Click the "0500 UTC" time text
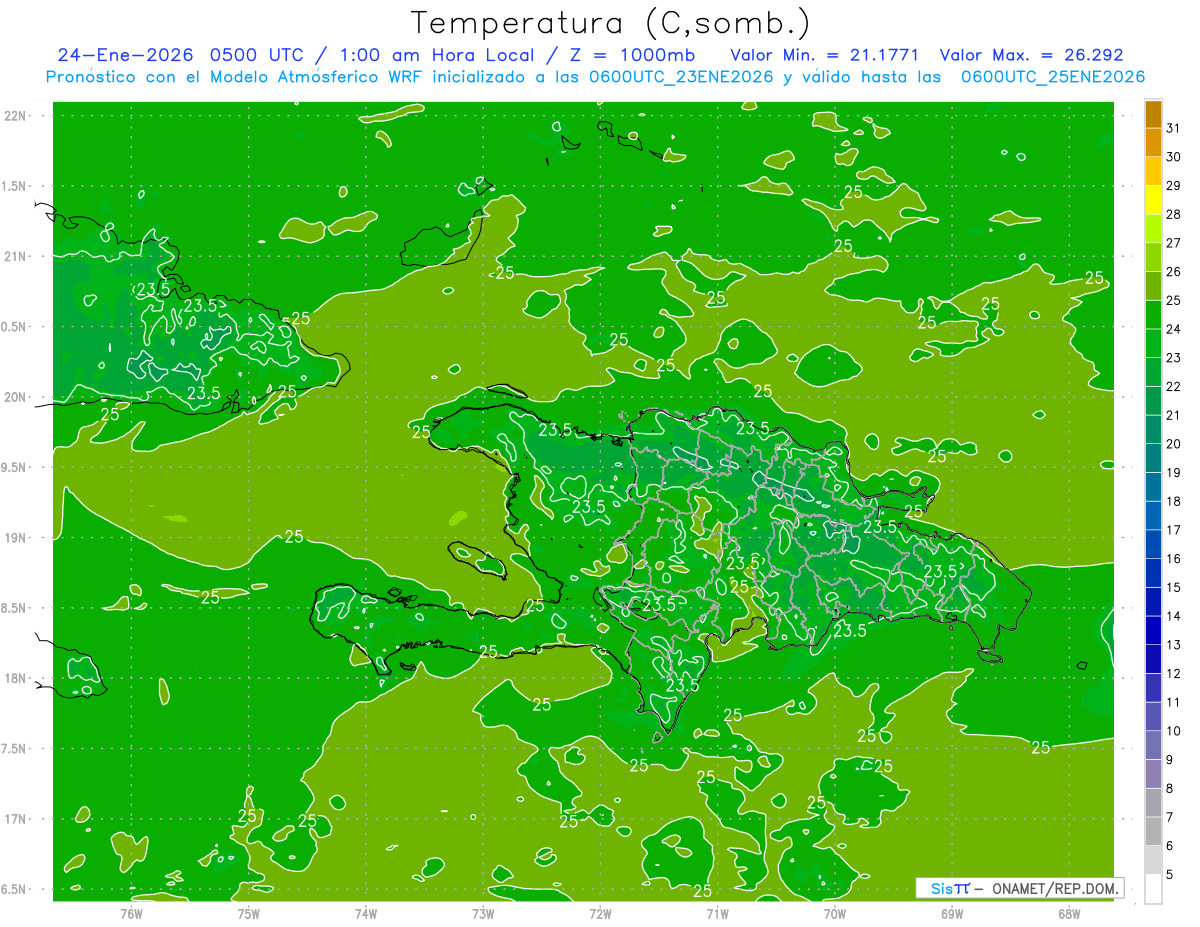 click(x=258, y=55)
